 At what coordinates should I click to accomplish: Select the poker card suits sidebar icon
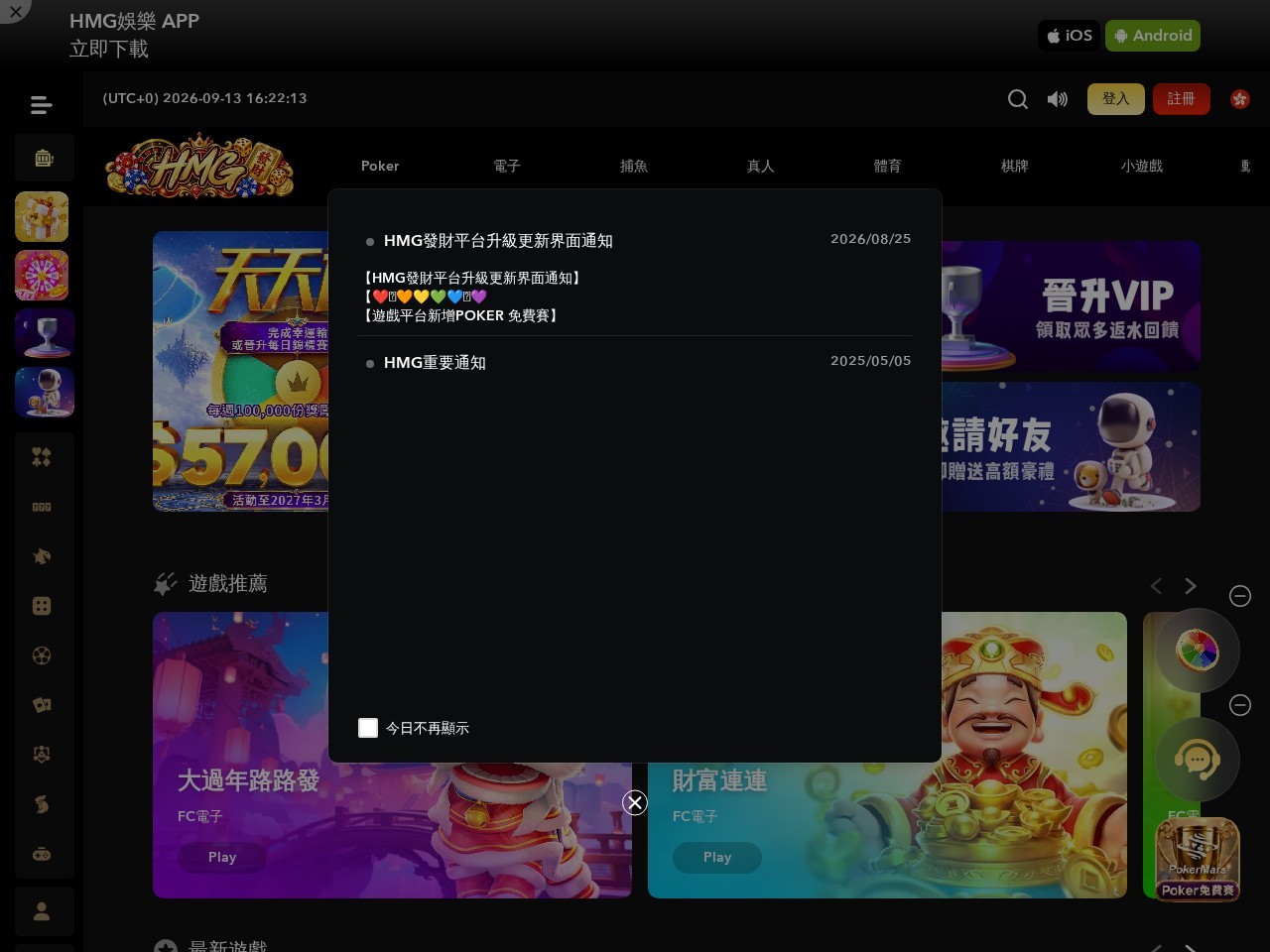pyautogui.click(x=42, y=457)
